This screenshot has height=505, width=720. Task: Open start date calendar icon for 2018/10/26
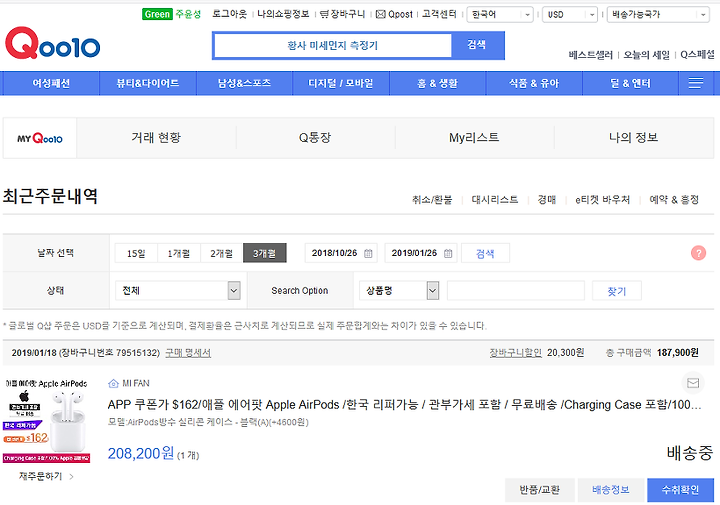click(368, 253)
